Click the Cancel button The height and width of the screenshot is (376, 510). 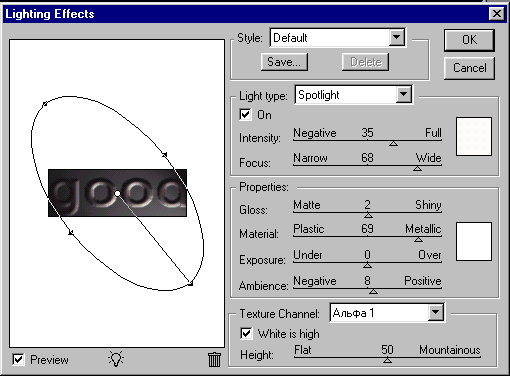(469, 68)
